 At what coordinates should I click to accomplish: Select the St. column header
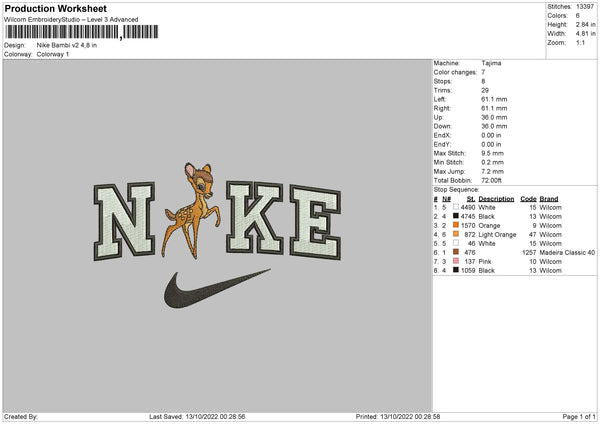tap(471, 199)
